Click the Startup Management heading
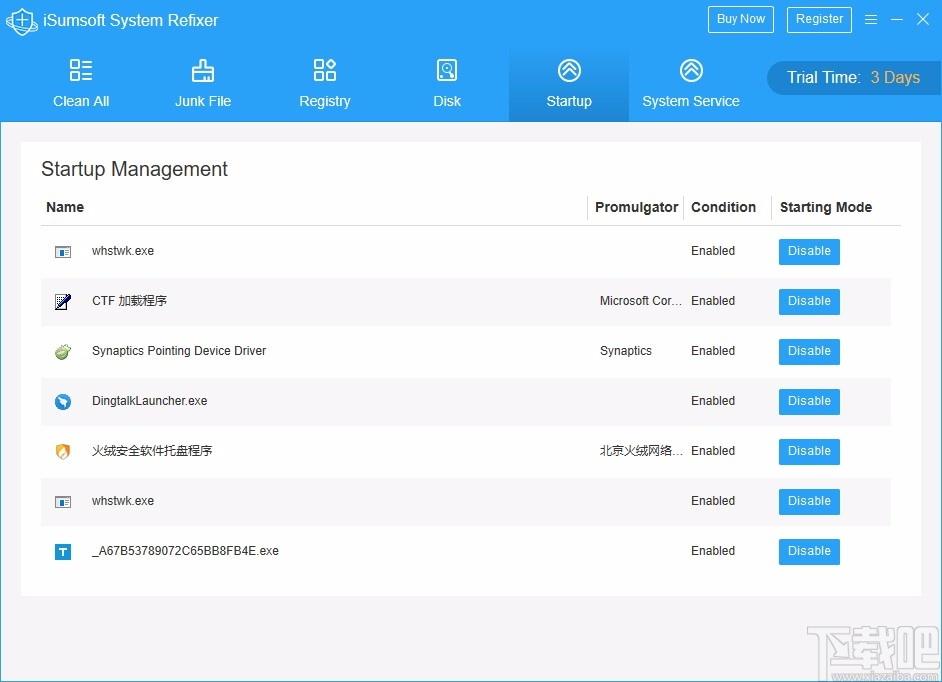The height and width of the screenshot is (682, 942). [134, 169]
